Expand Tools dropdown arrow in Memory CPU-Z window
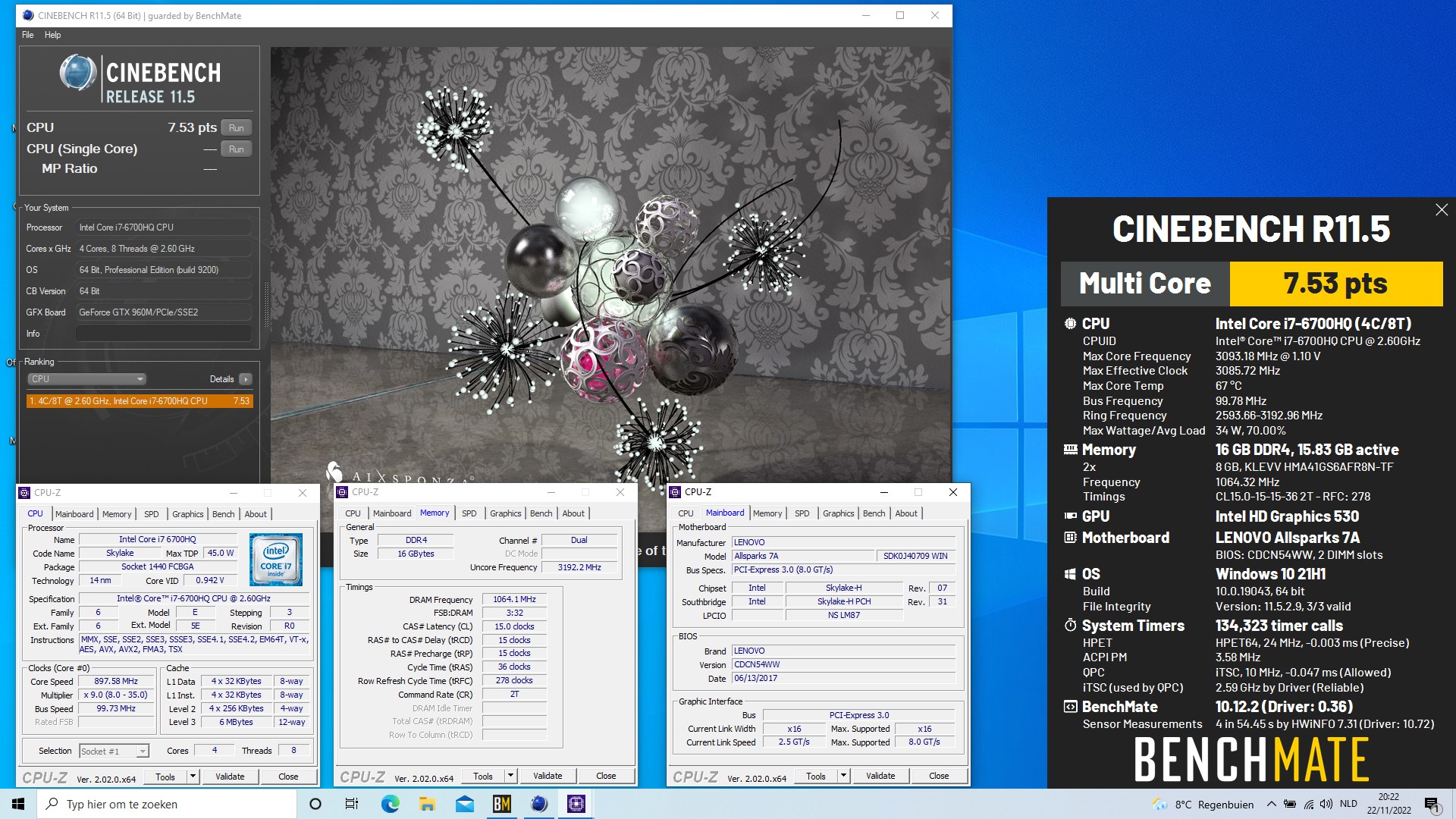 pos(510,776)
